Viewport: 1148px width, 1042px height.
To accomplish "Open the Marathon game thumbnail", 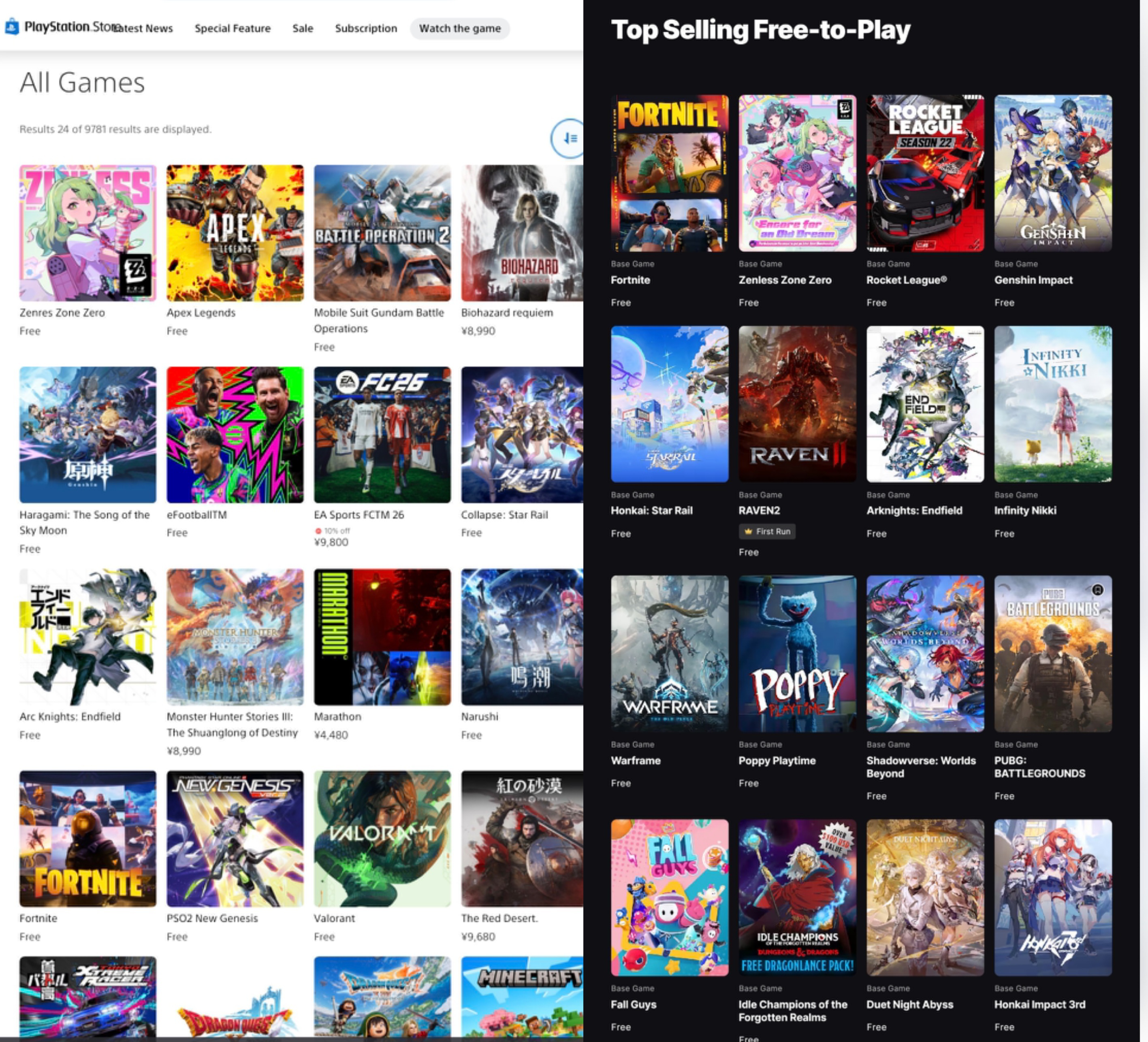I will pyautogui.click(x=382, y=637).
